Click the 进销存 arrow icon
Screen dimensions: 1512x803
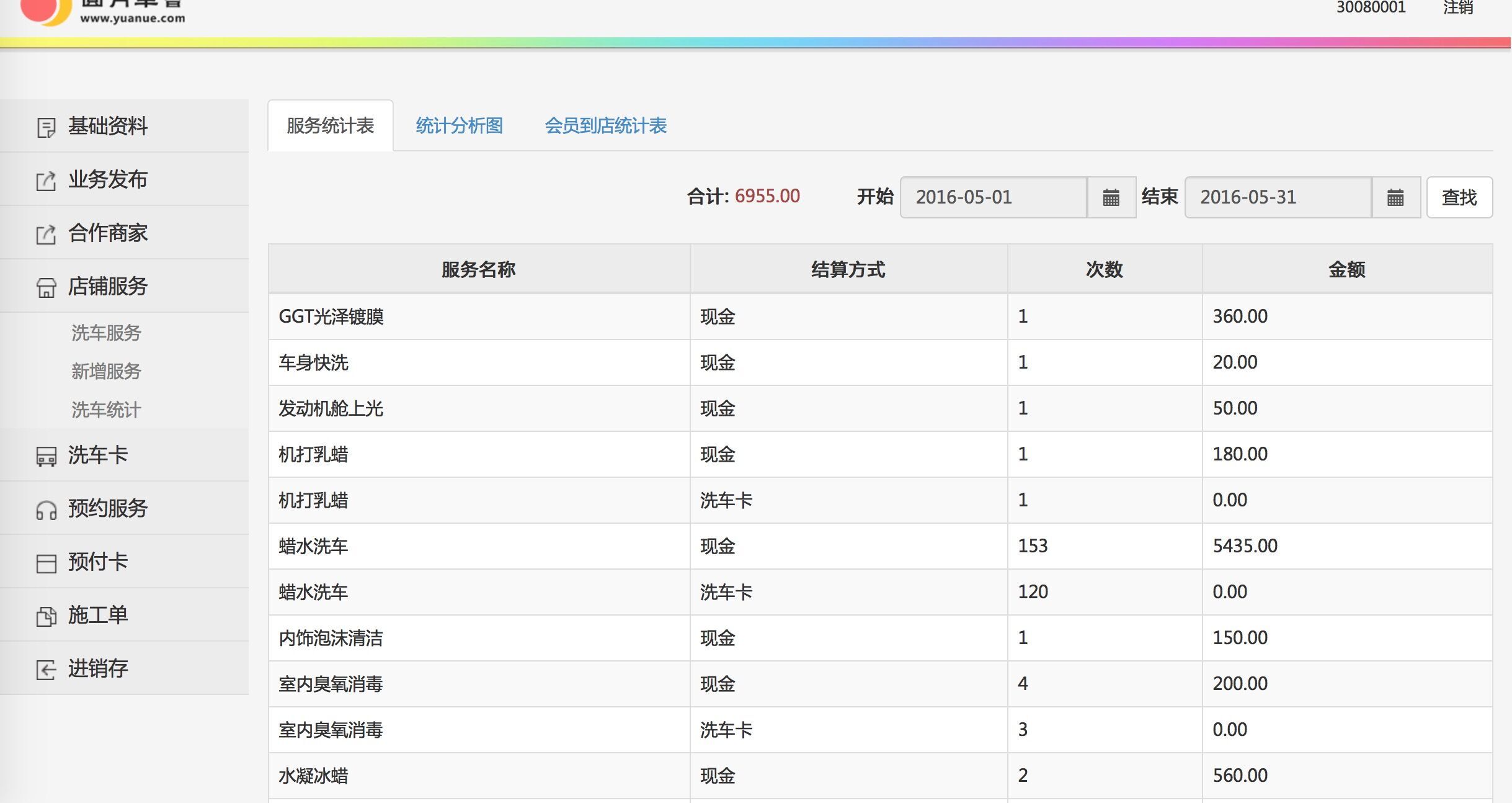46,670
